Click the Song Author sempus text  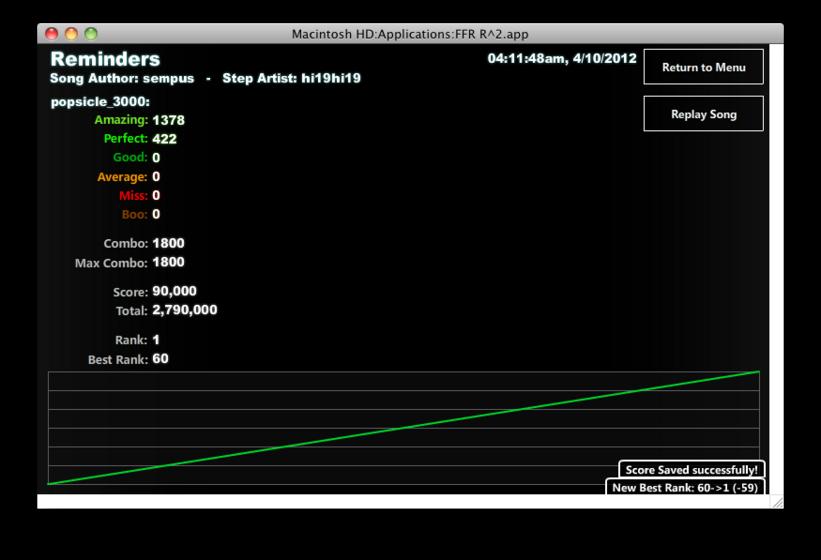122,79
